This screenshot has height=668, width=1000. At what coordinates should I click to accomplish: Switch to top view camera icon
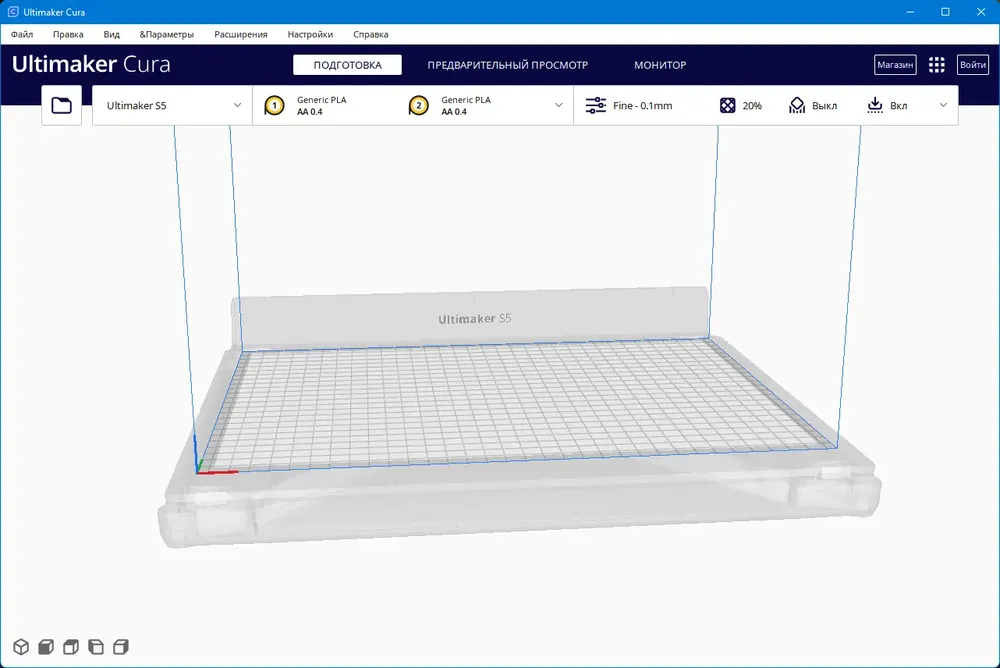[71, 647]
